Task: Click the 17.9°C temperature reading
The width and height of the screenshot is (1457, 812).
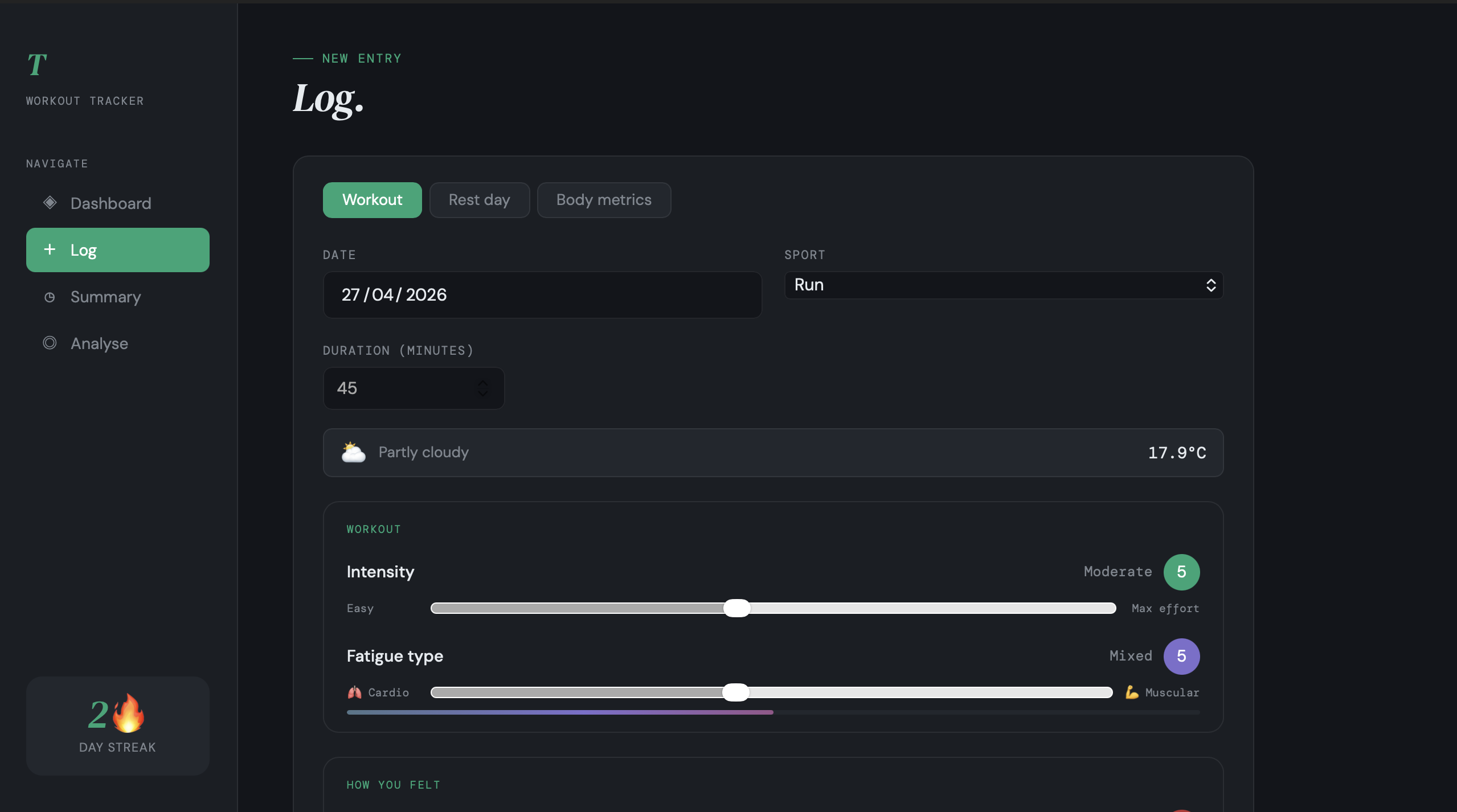Action: [1177, 453]
